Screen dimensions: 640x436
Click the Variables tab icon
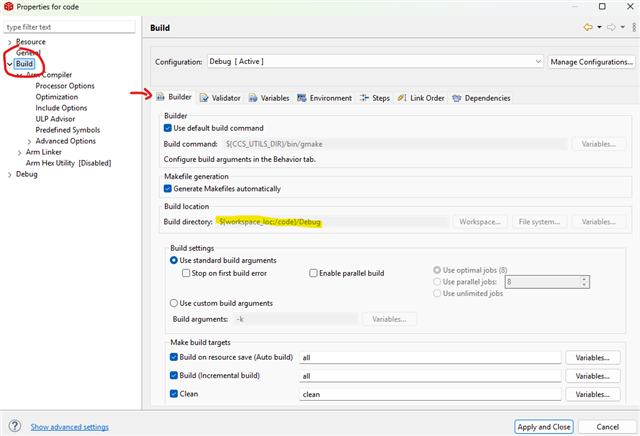253,98
